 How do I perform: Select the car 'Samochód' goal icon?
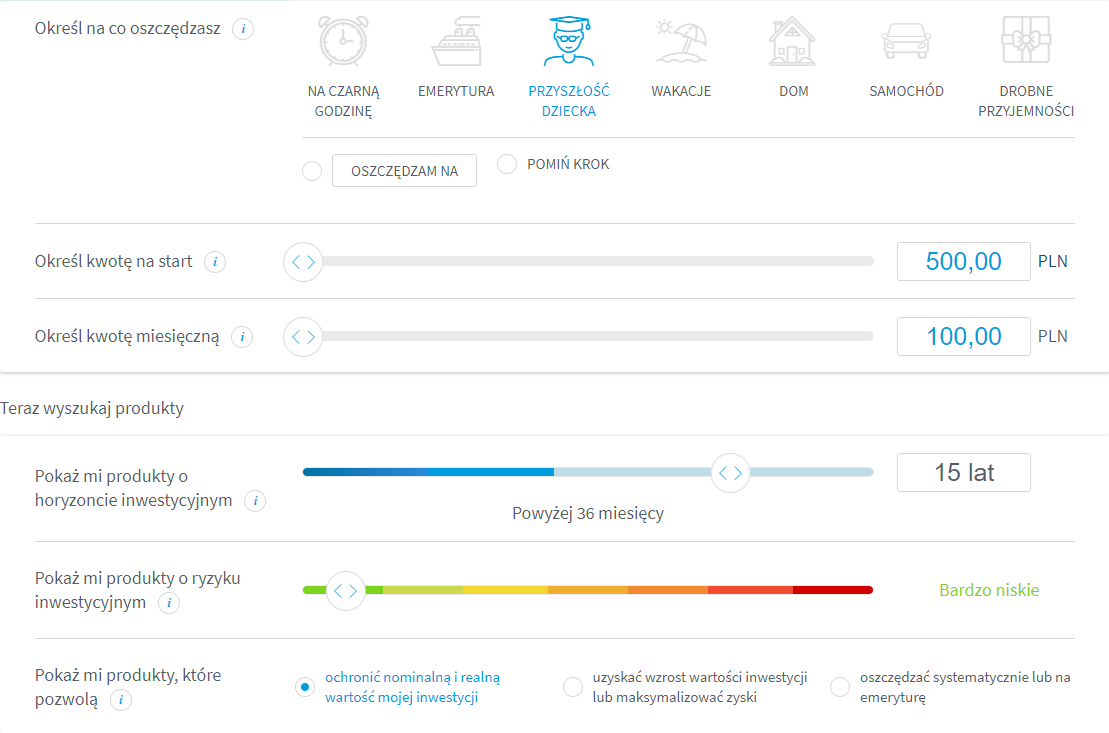906,40
